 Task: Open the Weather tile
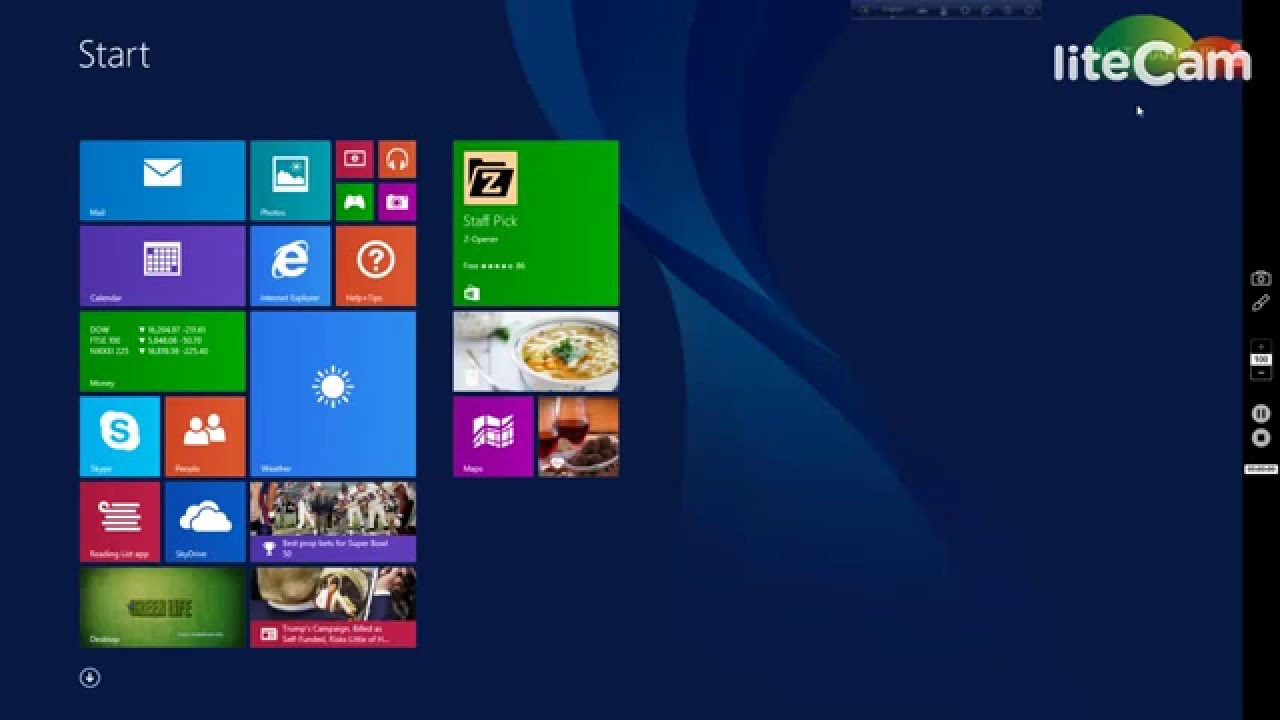pos(333,393)
